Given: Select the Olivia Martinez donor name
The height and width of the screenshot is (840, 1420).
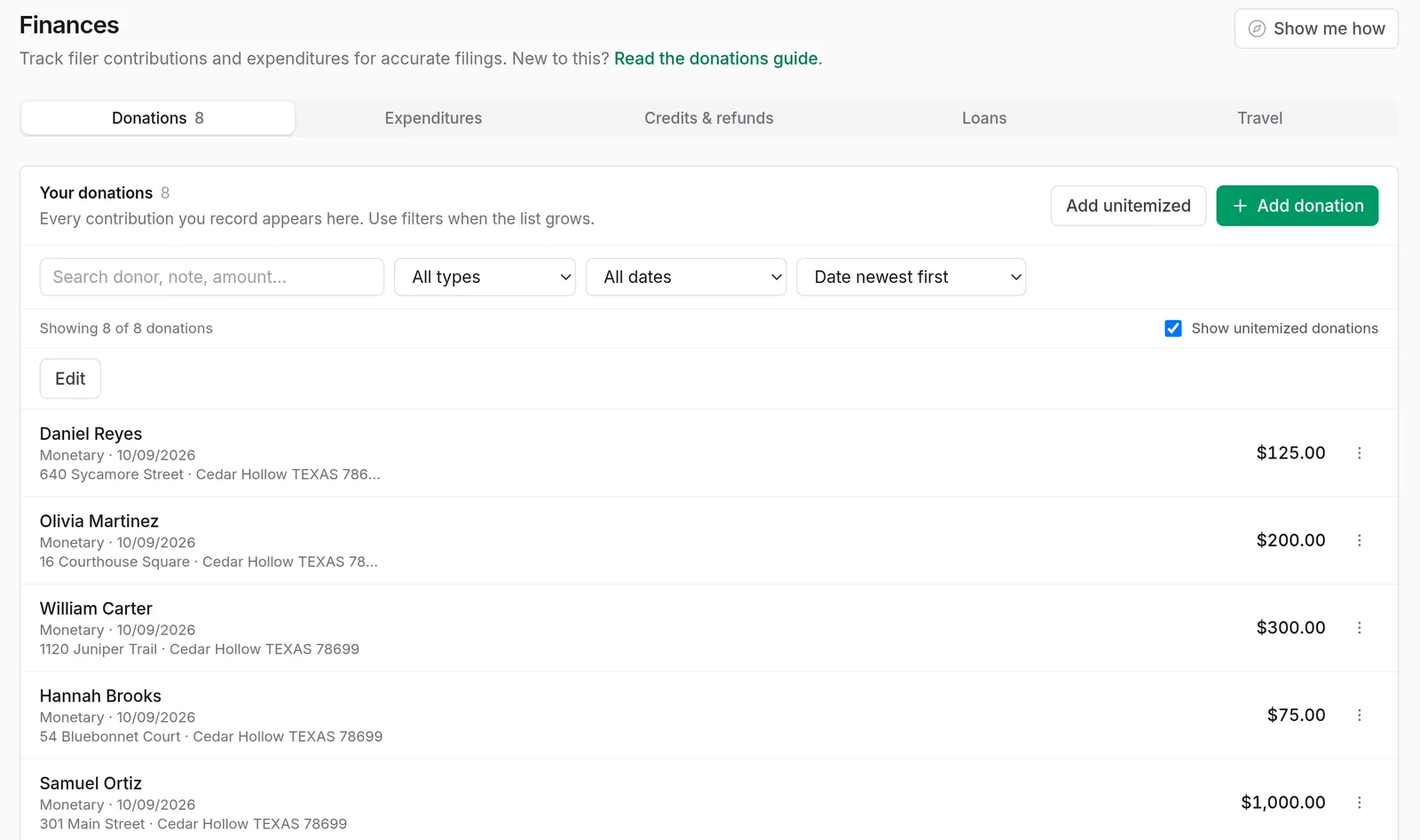Looking at the screenshot, I should (x=99, y=522).
